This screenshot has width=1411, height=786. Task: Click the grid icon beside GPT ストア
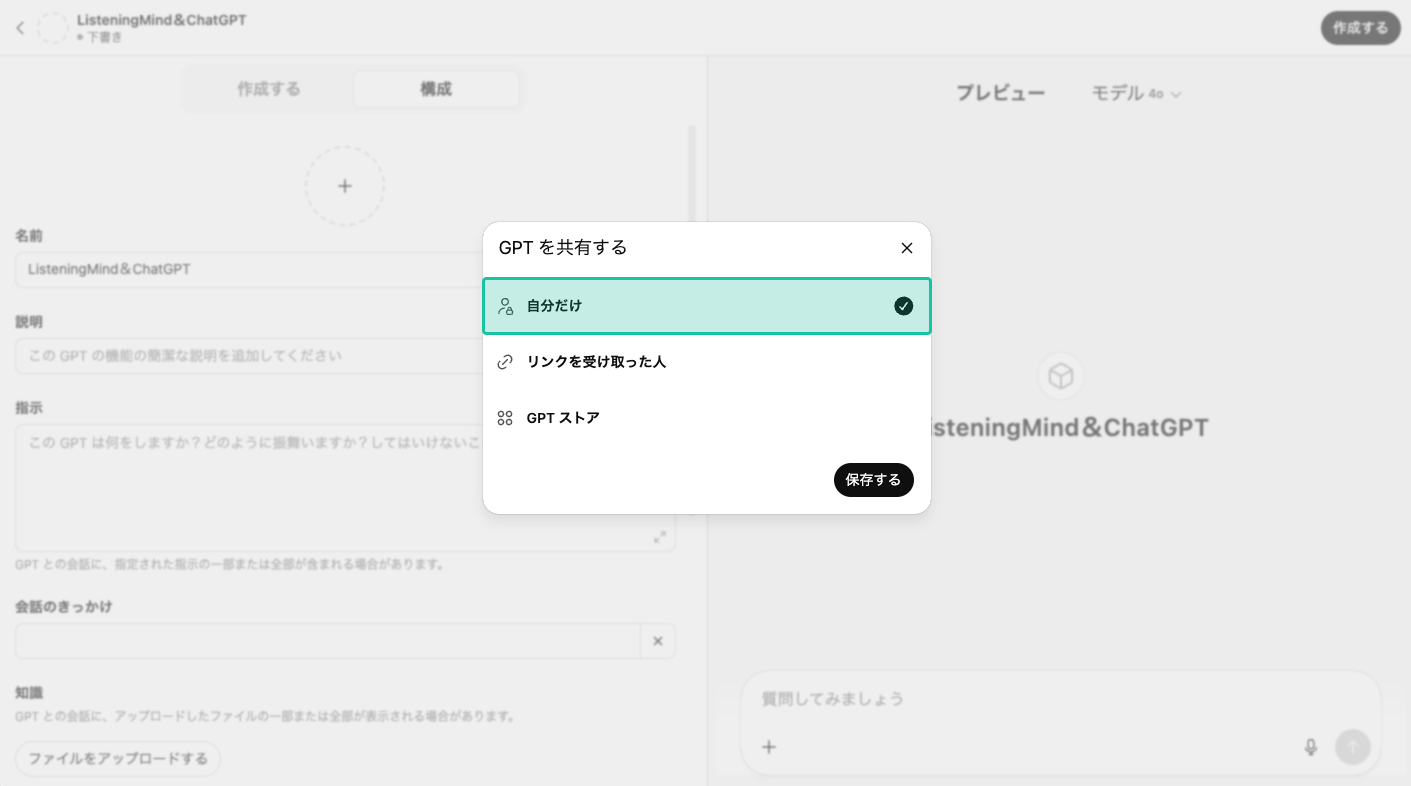point(505,418)
